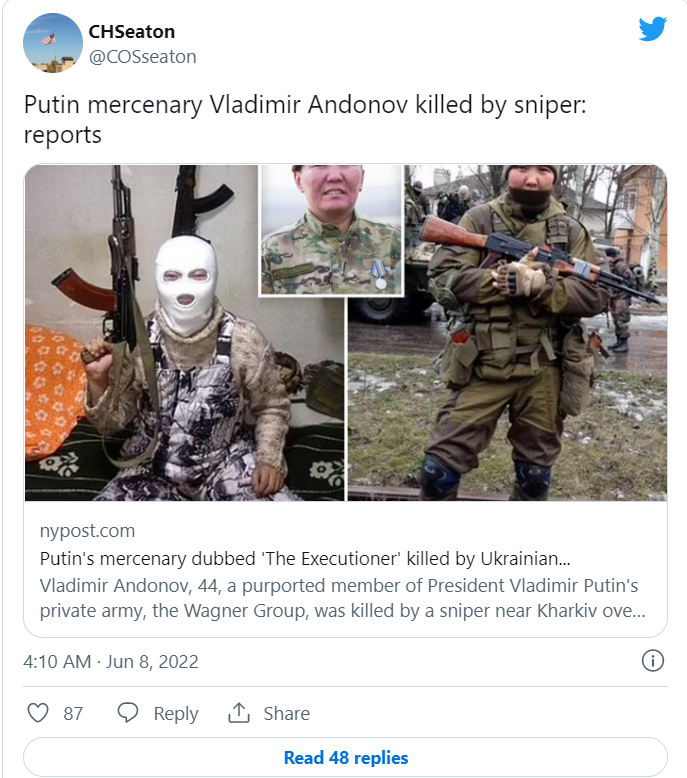Image resolution: width=687 pixels, height=778 pixels.
Task: Click the Share text label
Action: pos(287,713)
